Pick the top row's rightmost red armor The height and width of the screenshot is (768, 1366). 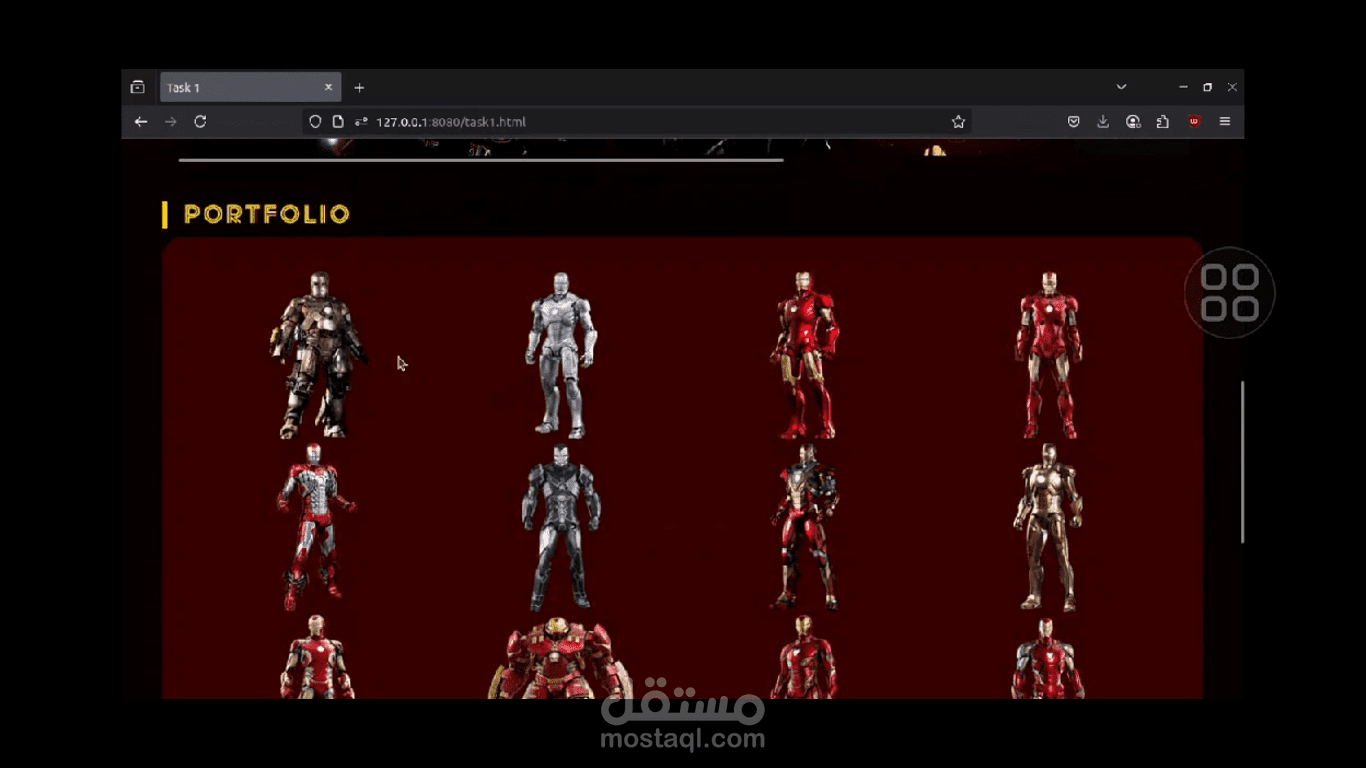pos(1048,355)
